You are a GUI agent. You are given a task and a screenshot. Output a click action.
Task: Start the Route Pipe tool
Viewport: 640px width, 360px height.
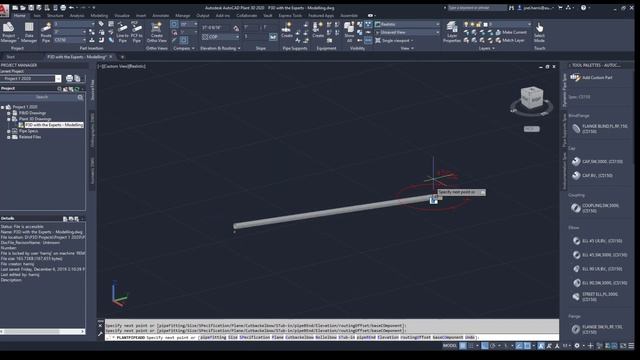click(x=46, y=32)
